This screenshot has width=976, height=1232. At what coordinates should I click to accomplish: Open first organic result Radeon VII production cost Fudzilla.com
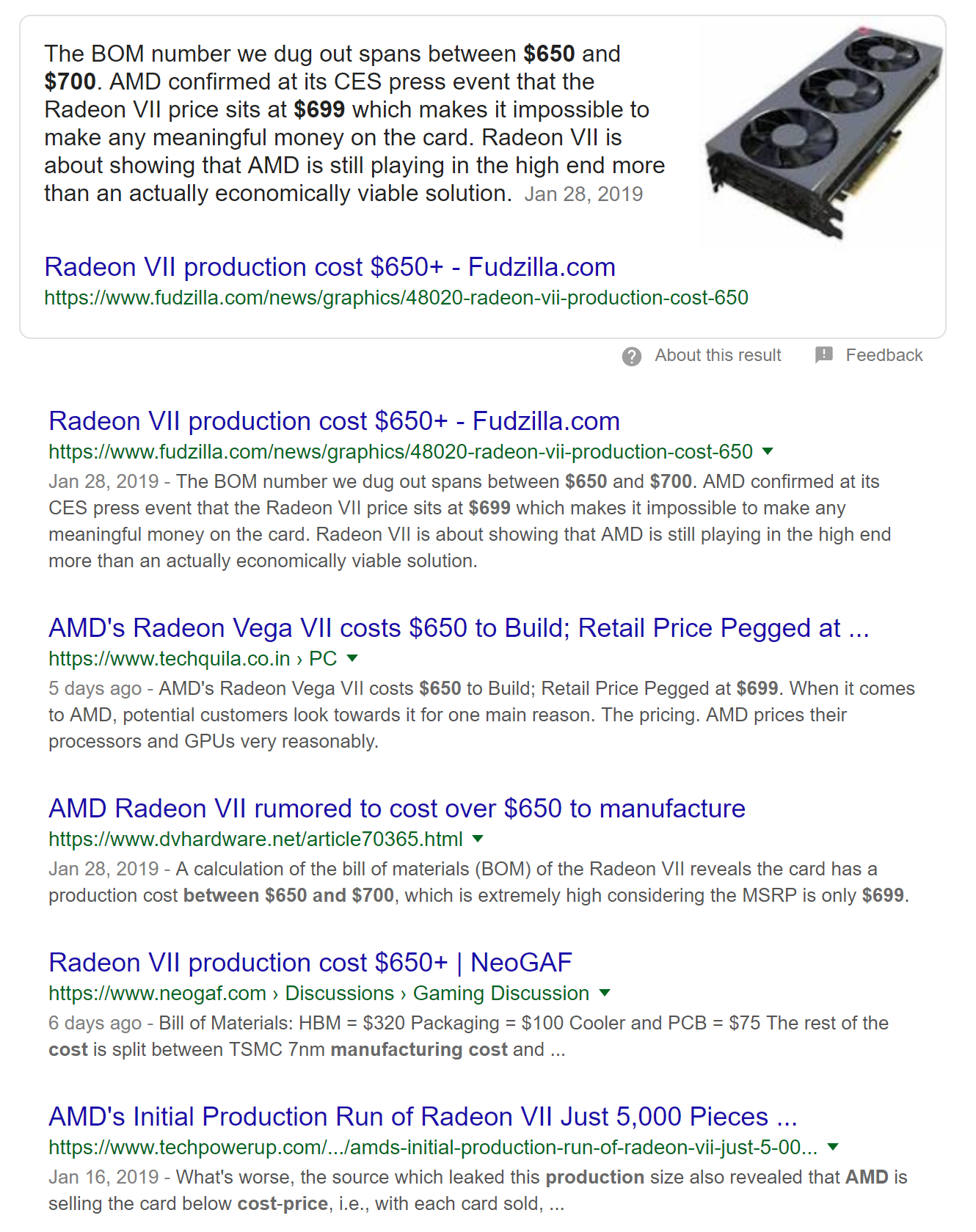(334, 421)
